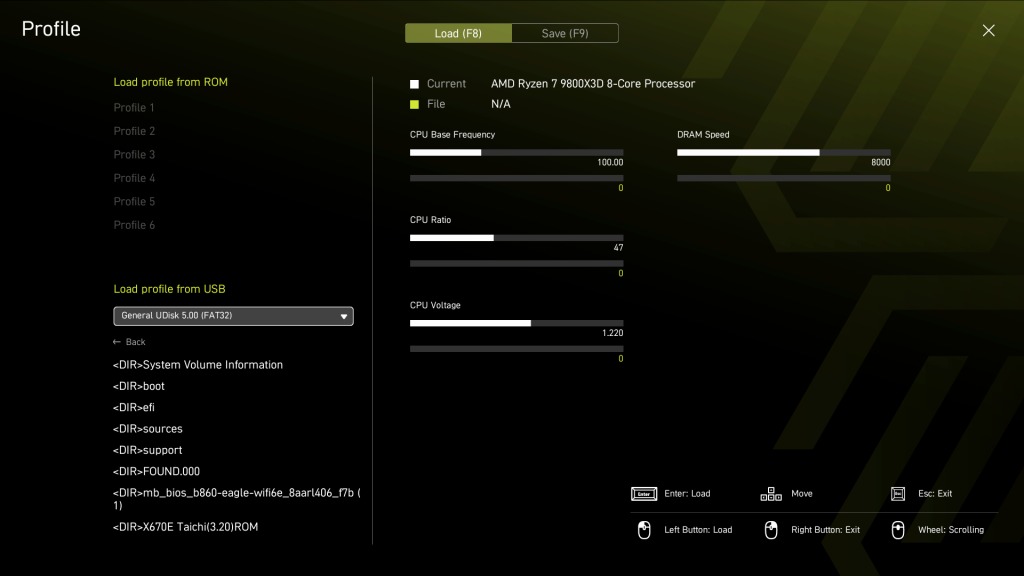1024x576 pixels.
Task: Select Profile 5 from ROM list
Action: point(134,202)
